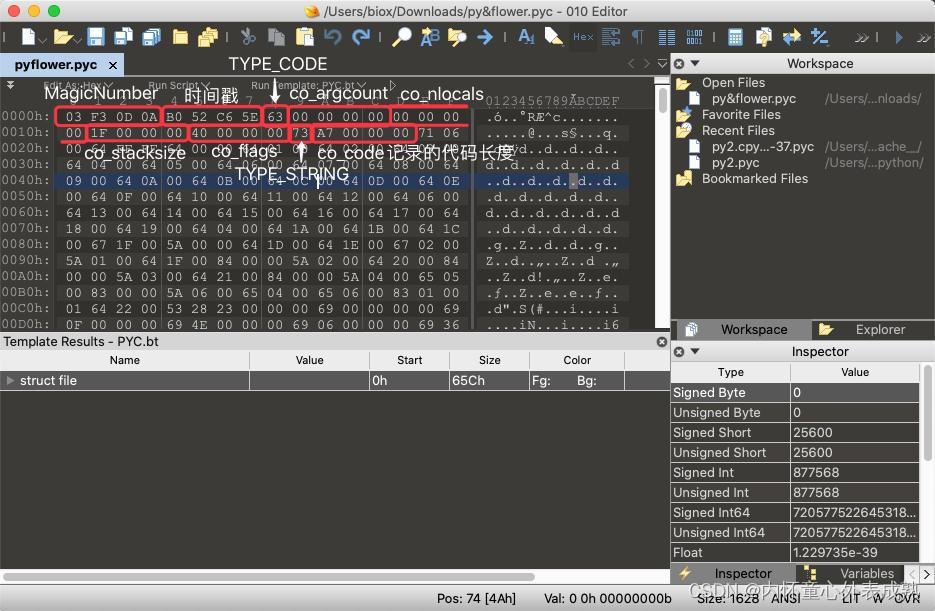Close the Template Results panel
This screenshot has height=611, width=935.
pos(661,342)
